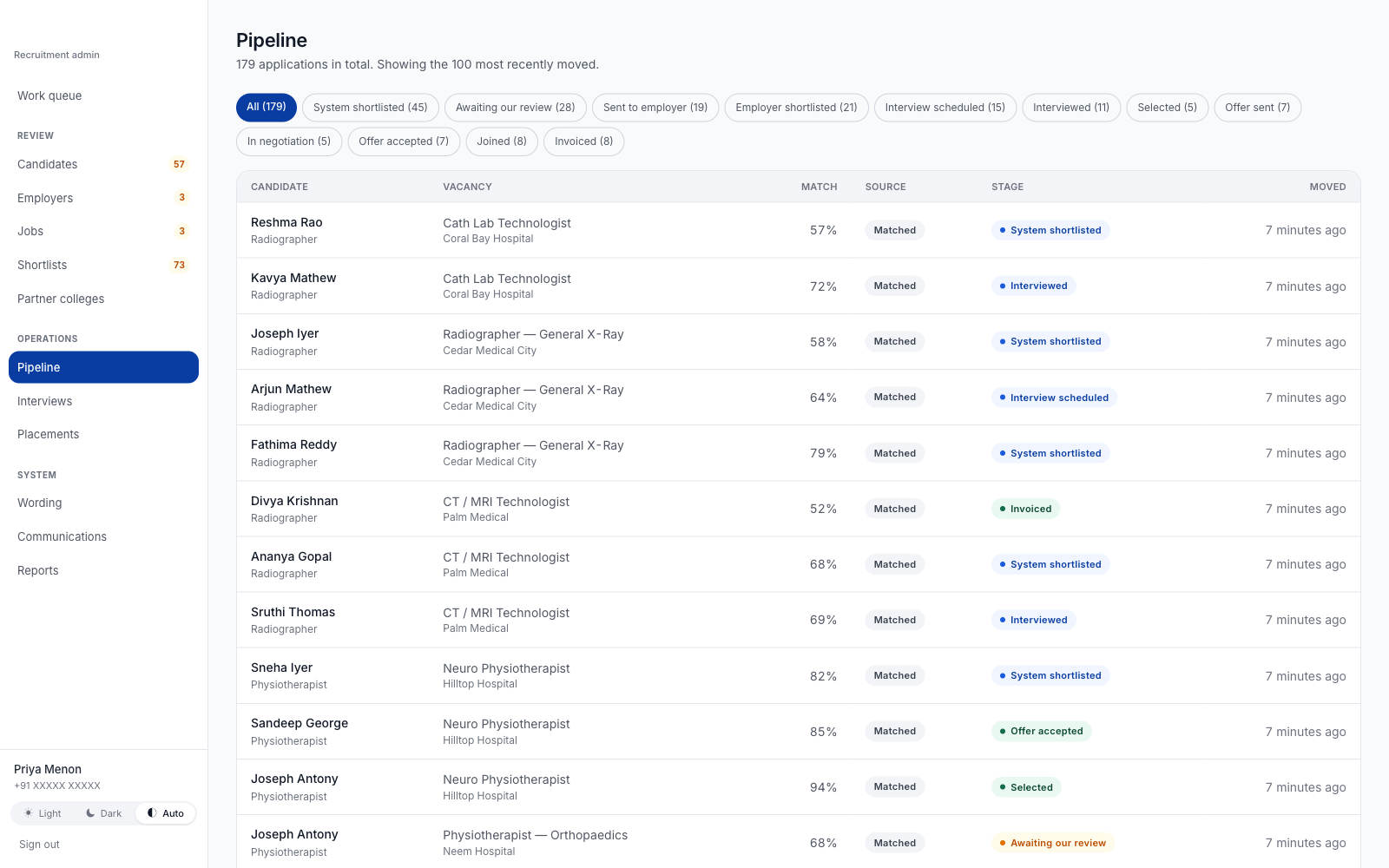The image size is (1389, 868).
Task: Open Communications page
Action: (x=104, y=536)
